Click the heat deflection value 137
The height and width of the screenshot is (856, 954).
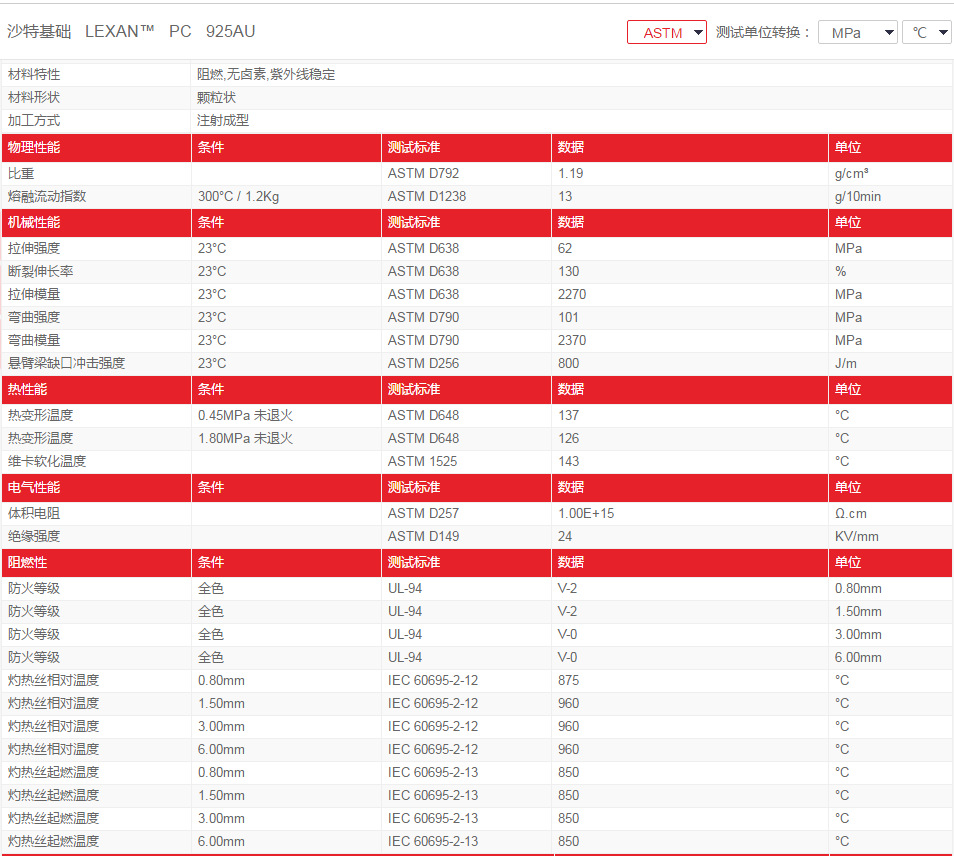(x=569, y=416)
